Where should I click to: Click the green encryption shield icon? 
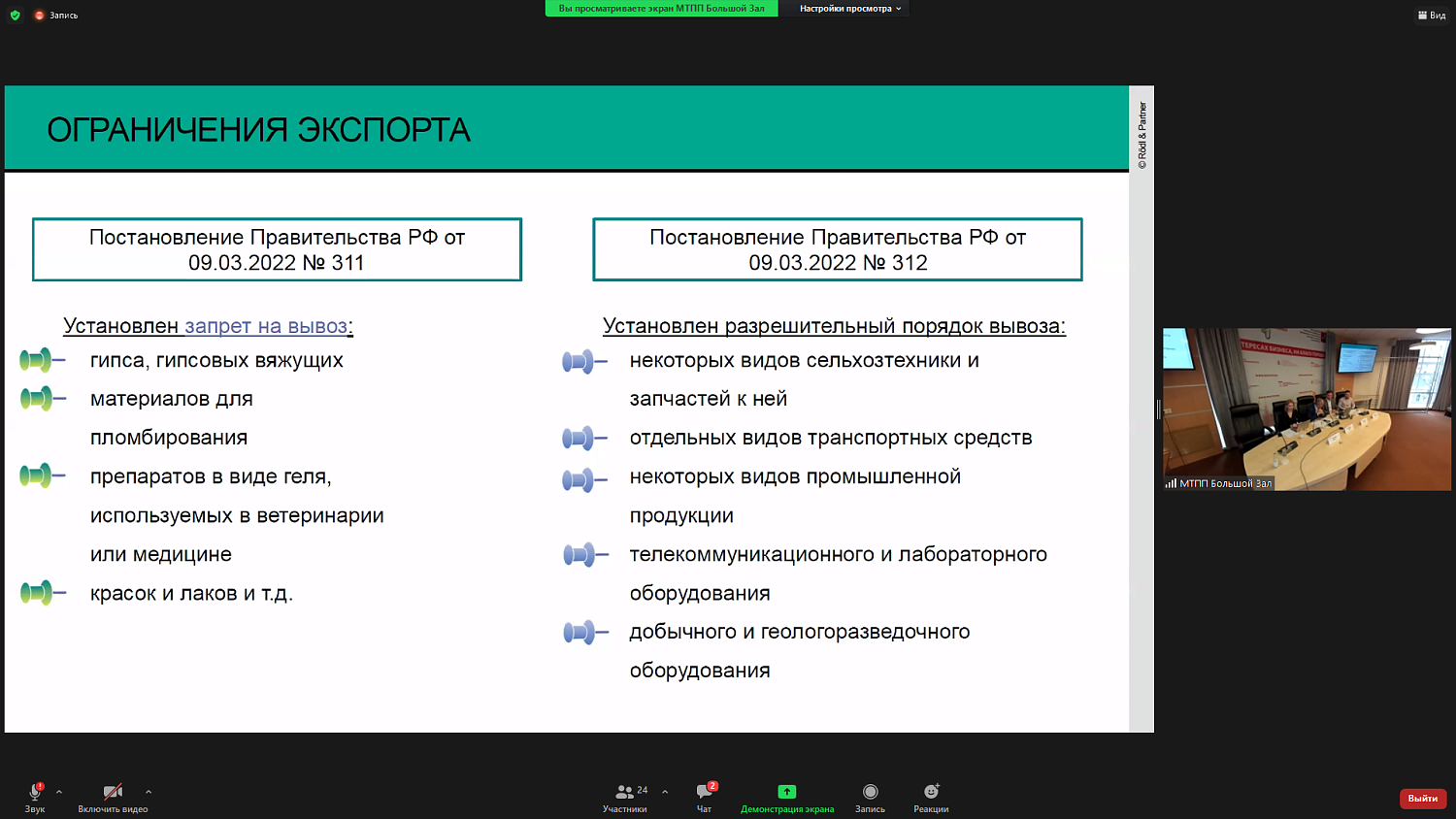15,15
